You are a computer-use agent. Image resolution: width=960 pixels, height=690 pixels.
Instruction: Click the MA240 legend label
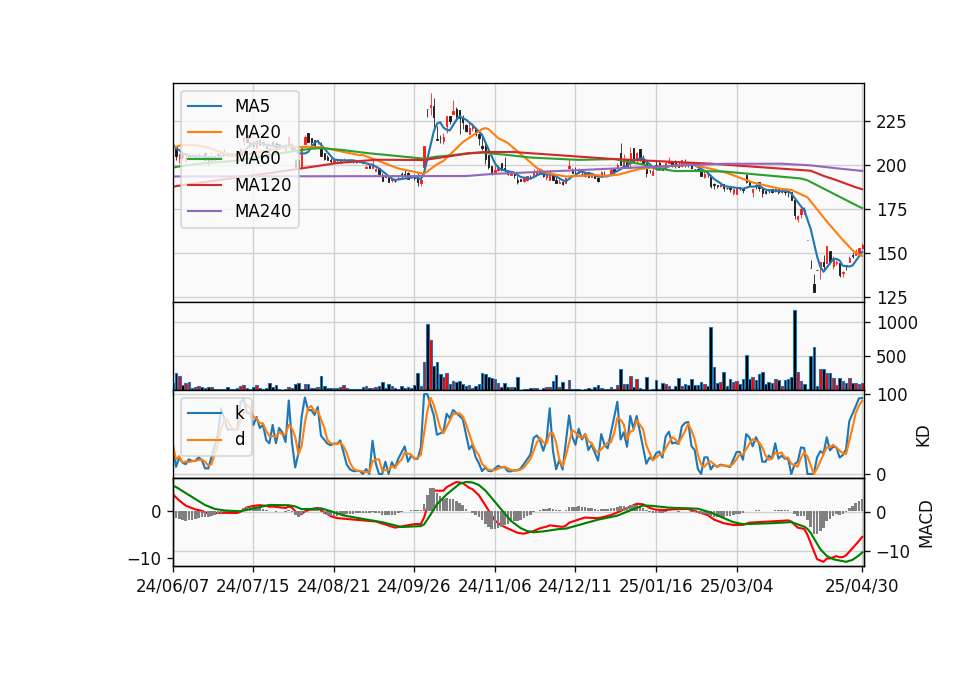click(x=263, y=211)
